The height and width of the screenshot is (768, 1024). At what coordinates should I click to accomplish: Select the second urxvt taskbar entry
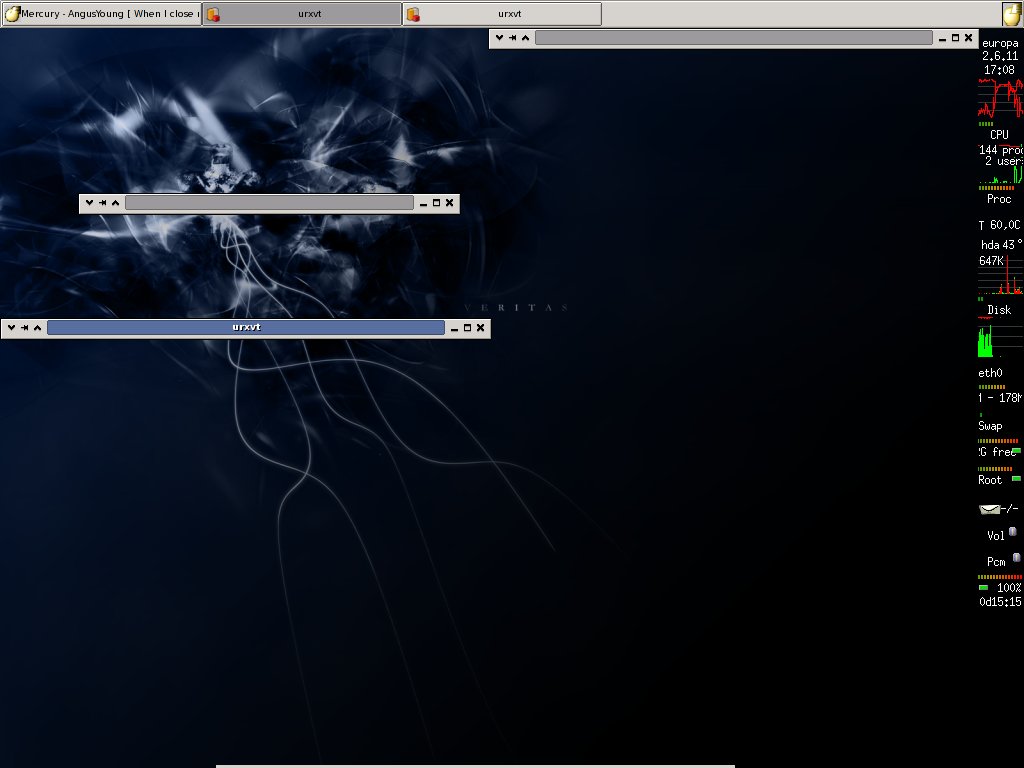point(509,14)
